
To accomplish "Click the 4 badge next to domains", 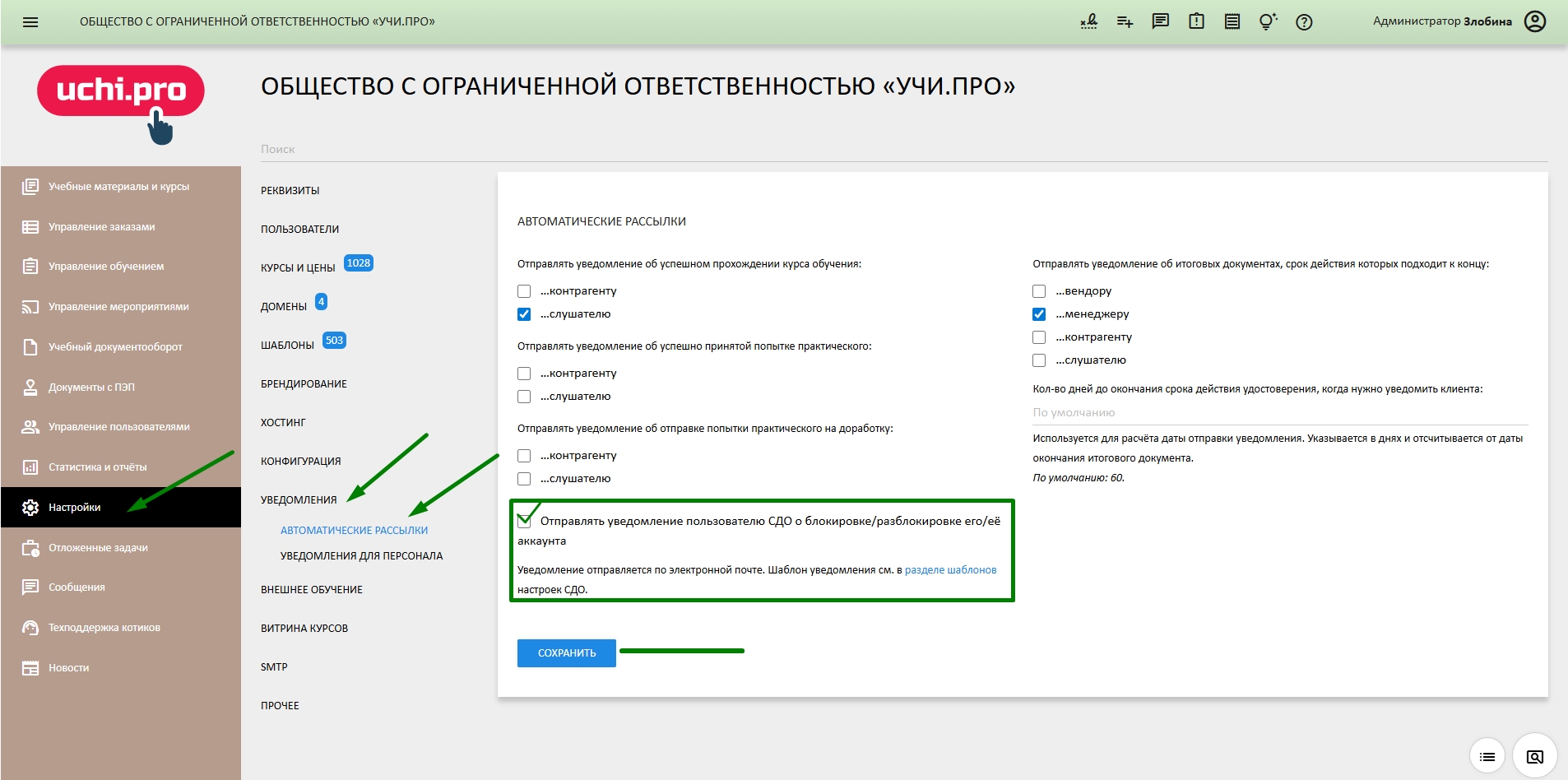I will pyautogui.click(x=321, y=302).
